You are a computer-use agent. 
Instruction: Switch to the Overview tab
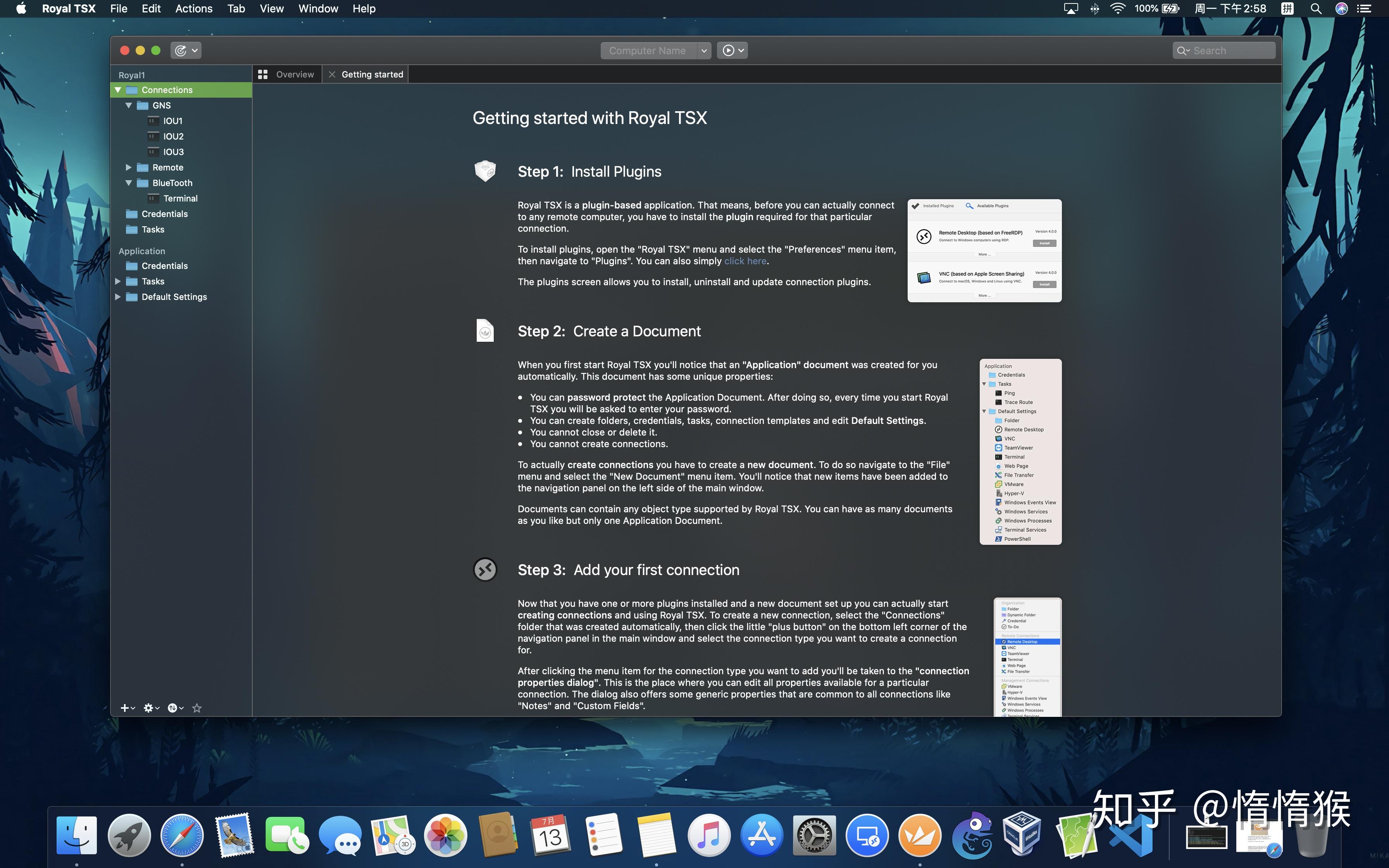(295, 74)
